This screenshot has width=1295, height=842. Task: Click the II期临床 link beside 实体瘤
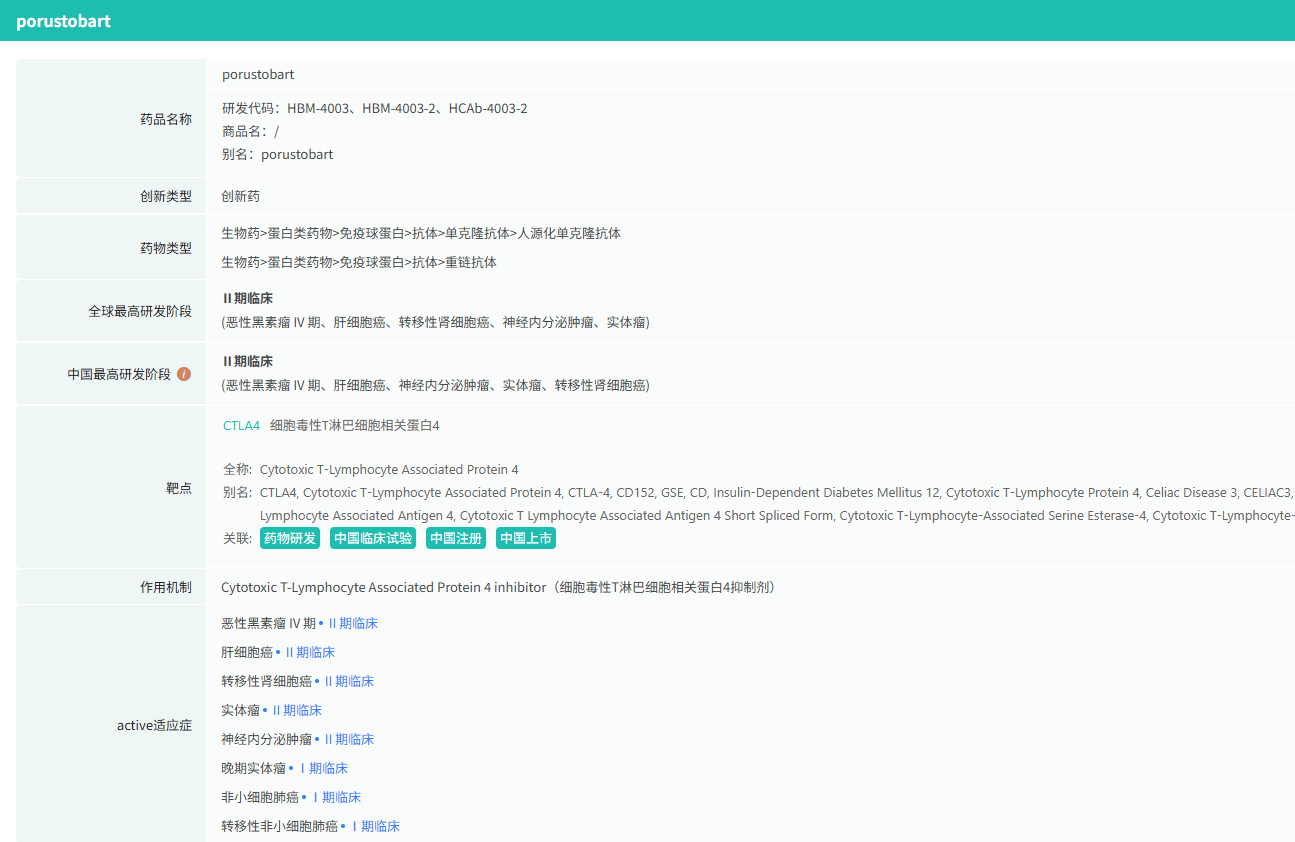[x=296, y=711]
